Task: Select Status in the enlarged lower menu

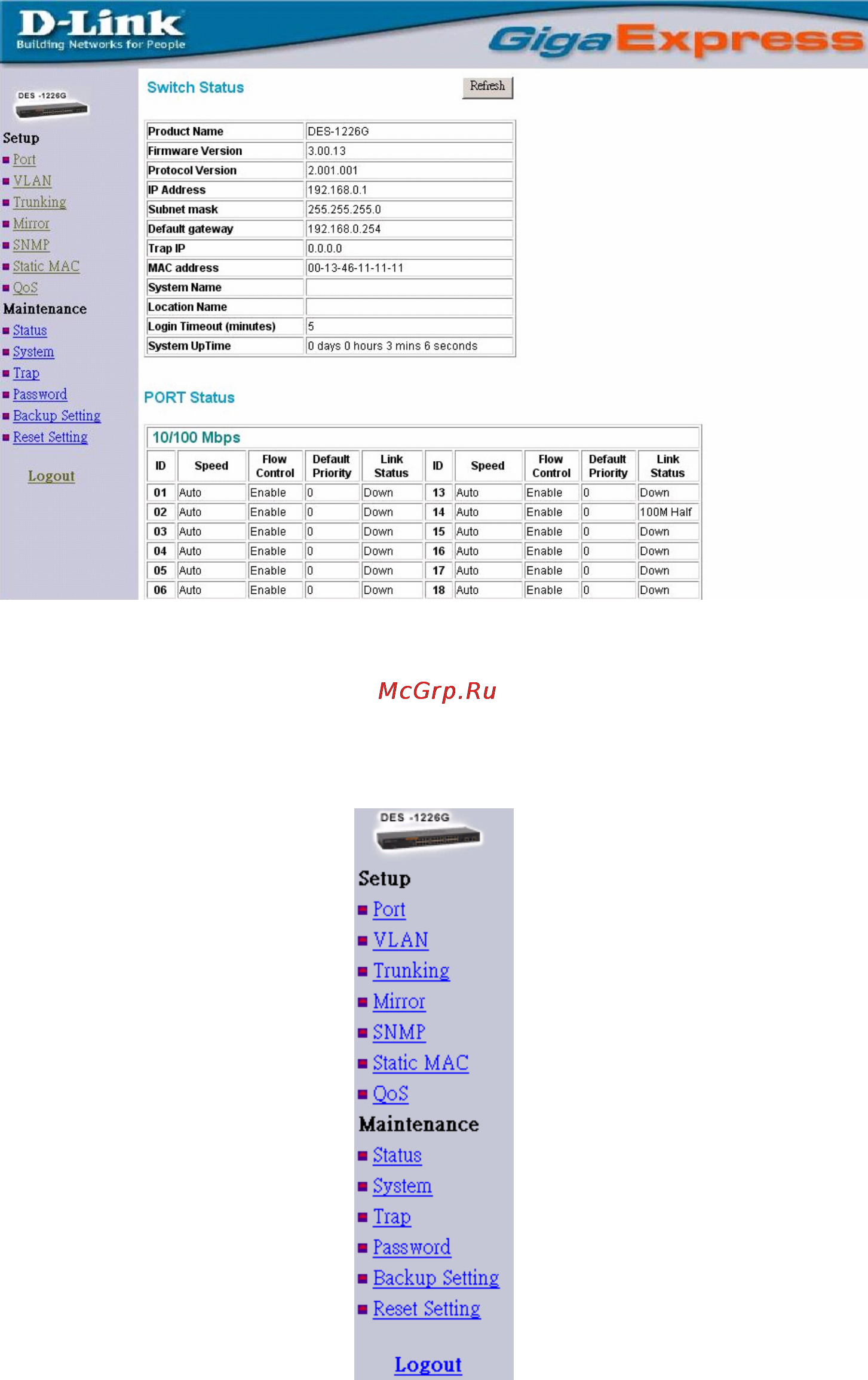Action: click(397, 1155)
